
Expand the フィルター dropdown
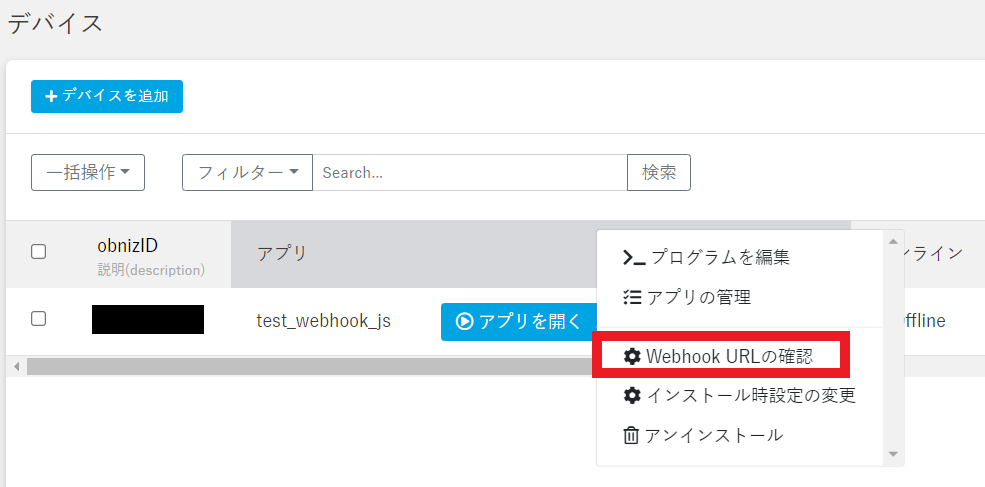247,172
